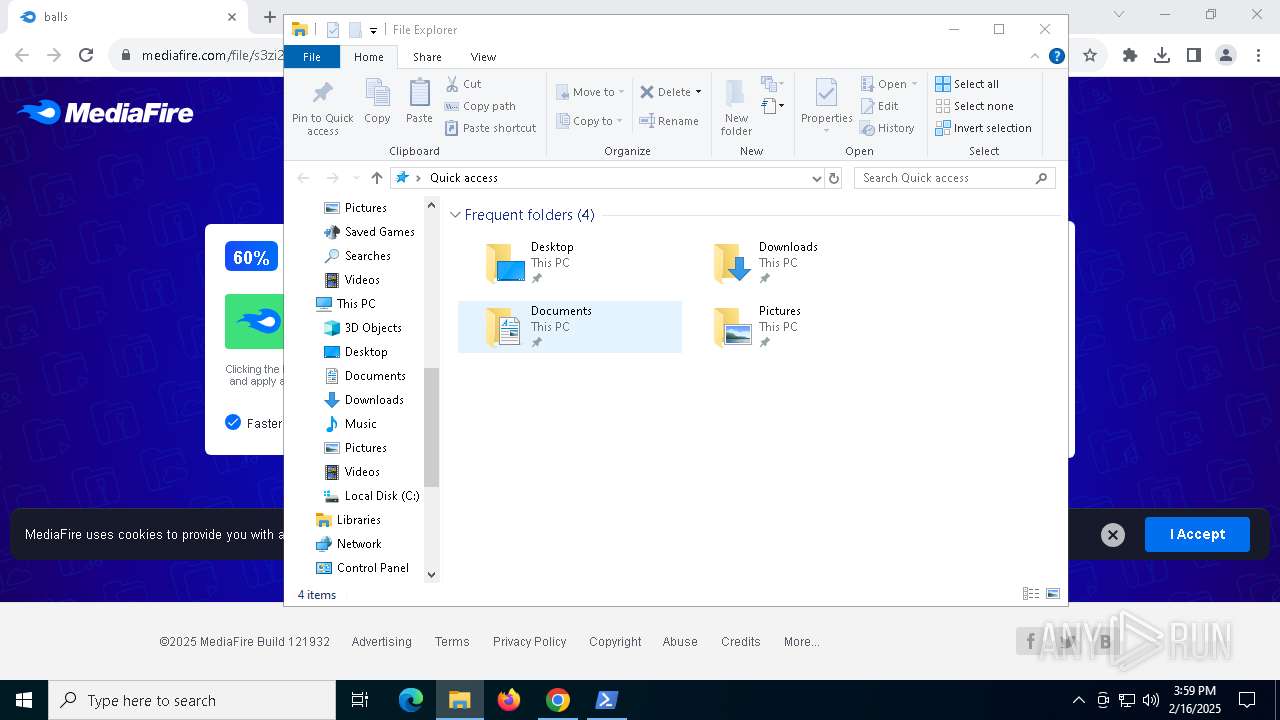Minimize the ribbon chevron

tap(1035, 56)
